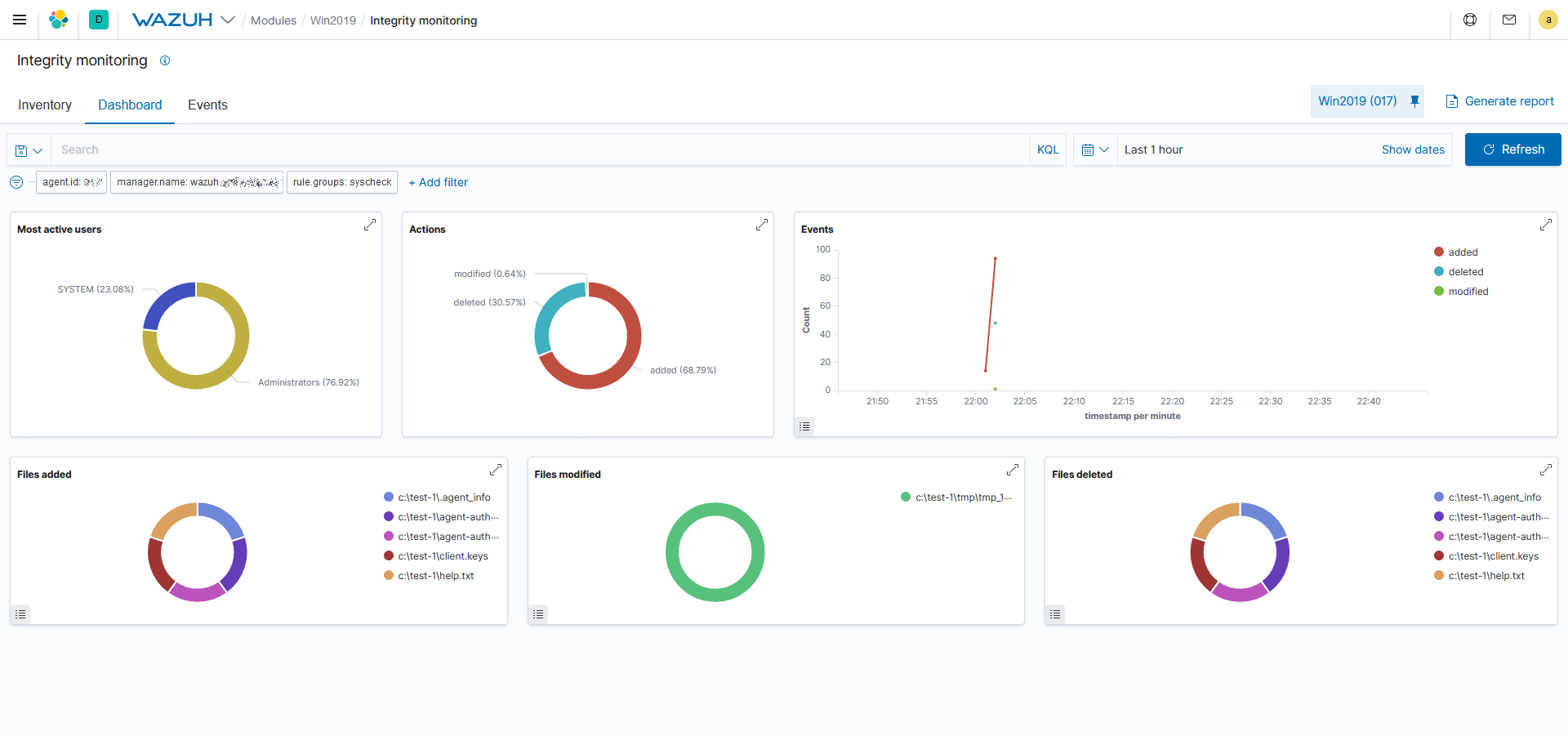
Task: Click c:\test-1\help.txt legend in Files added
Action: coord(429,576)
